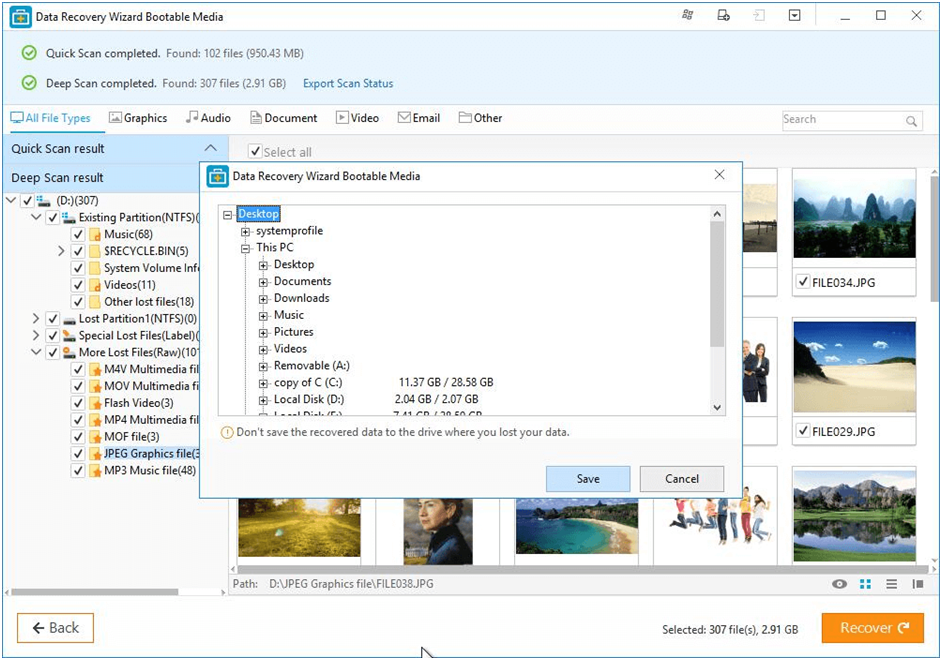Switch to the Document tab
The width and height of the screenshot is (942, 660).
[x=284, y=118]
